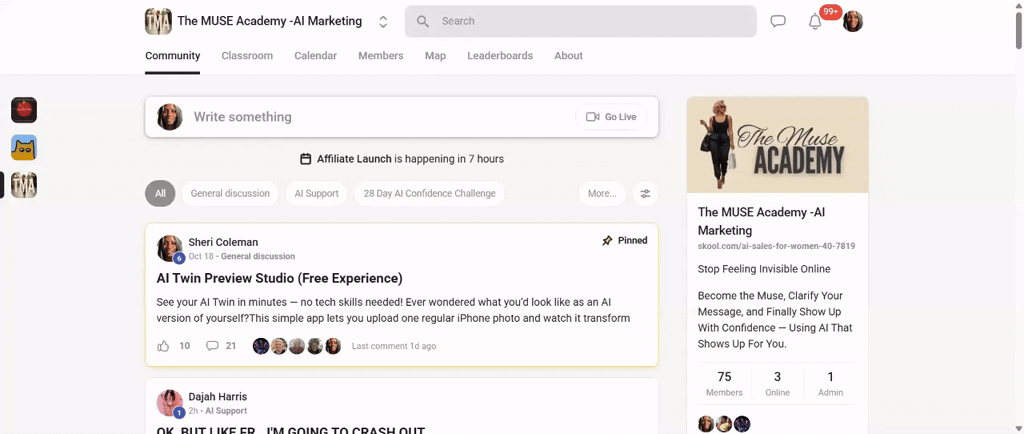Viewport: 1024px width, 434px height.
Task: Open the notifications bell
Action: pyautogui.click(x=815, y=22)
